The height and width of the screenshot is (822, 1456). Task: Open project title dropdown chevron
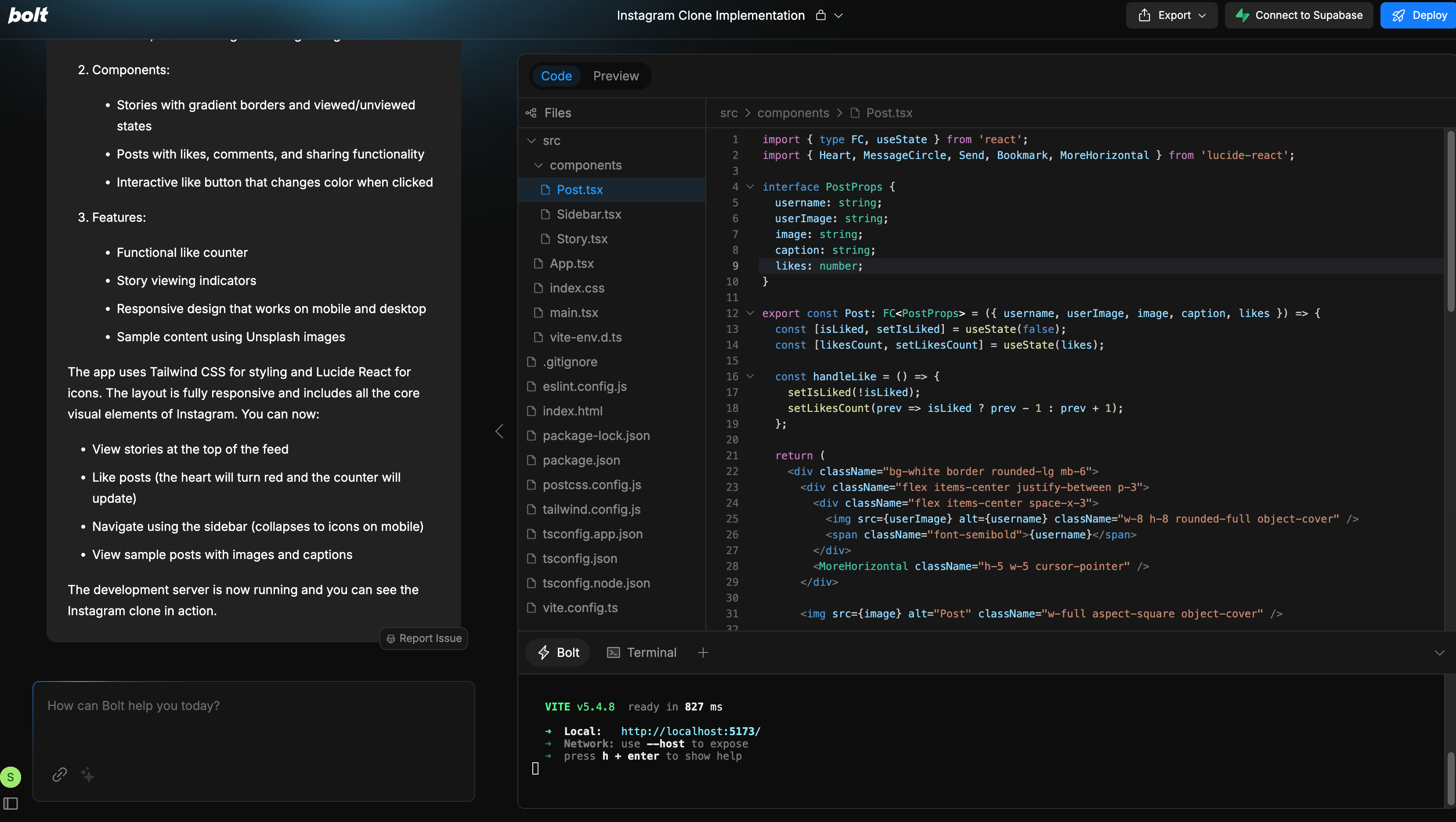(x=839, y=16)
